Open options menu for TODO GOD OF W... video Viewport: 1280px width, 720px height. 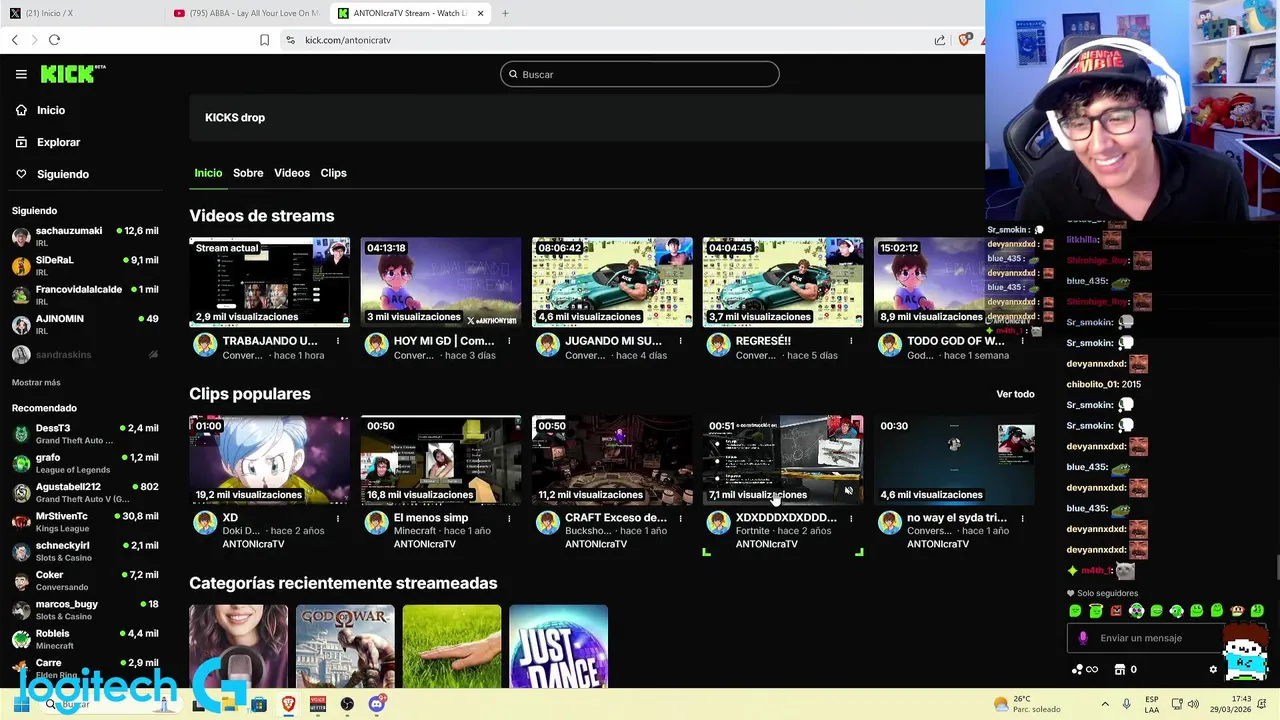1022,341
